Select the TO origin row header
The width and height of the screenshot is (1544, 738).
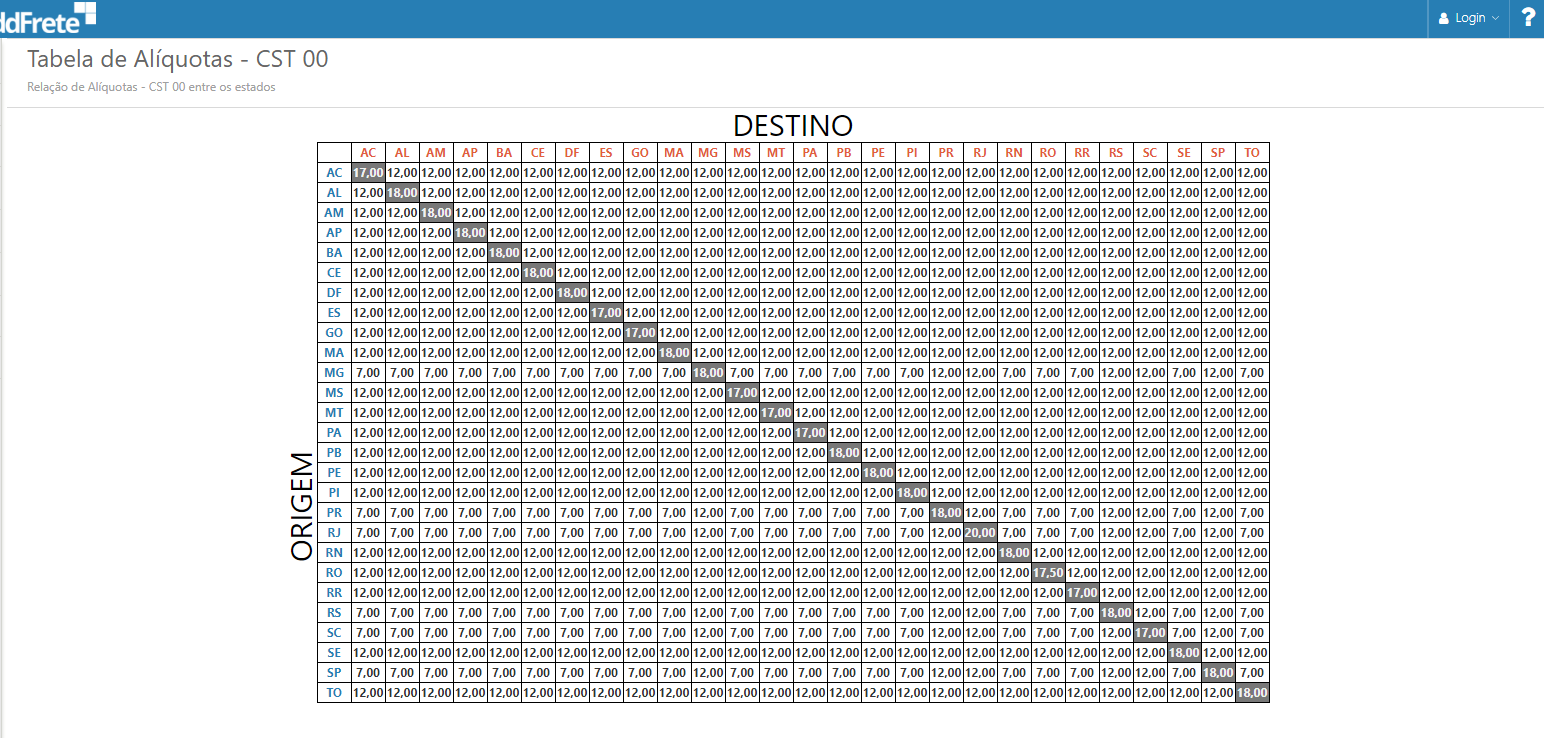coord(334,692)
